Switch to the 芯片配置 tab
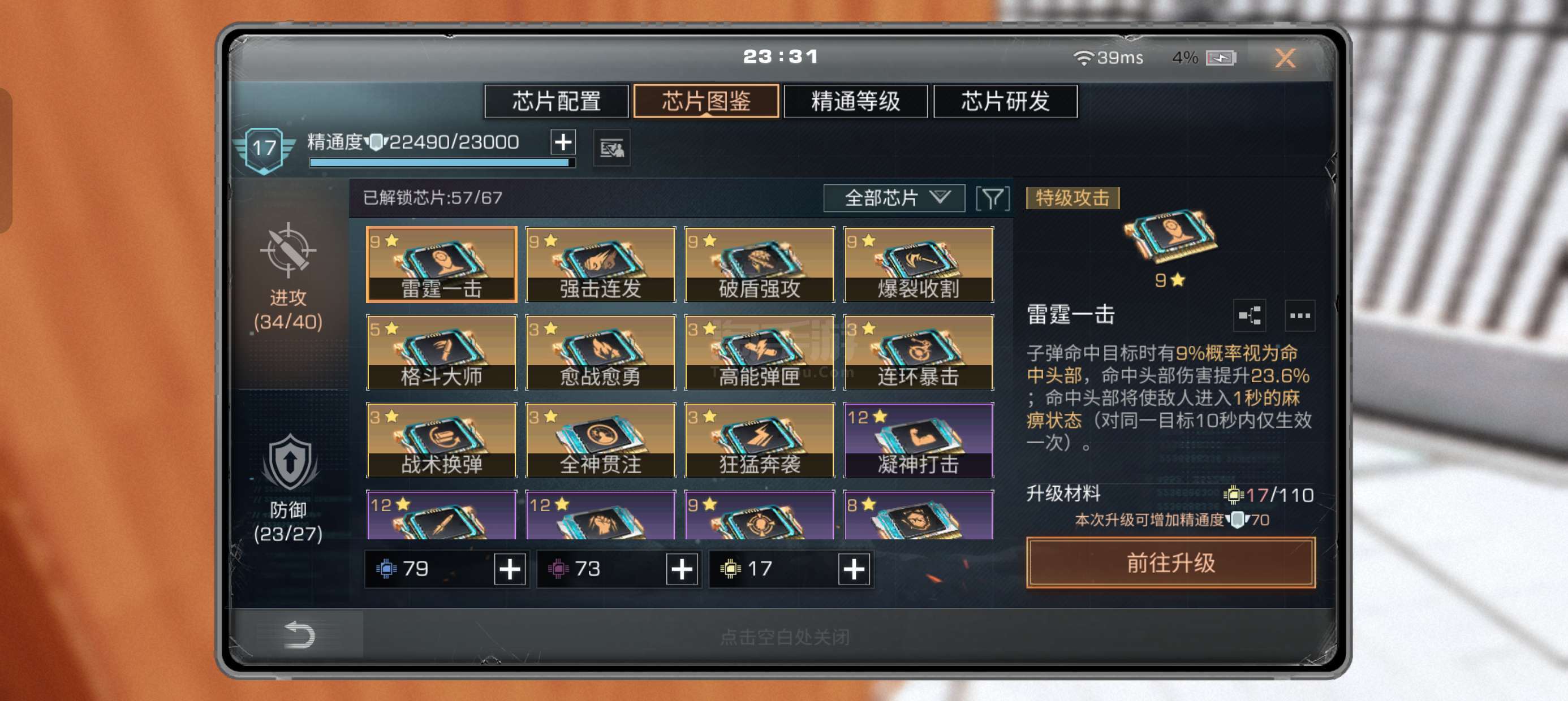The width and height of the screenshot is (1568, 701). 557,101
